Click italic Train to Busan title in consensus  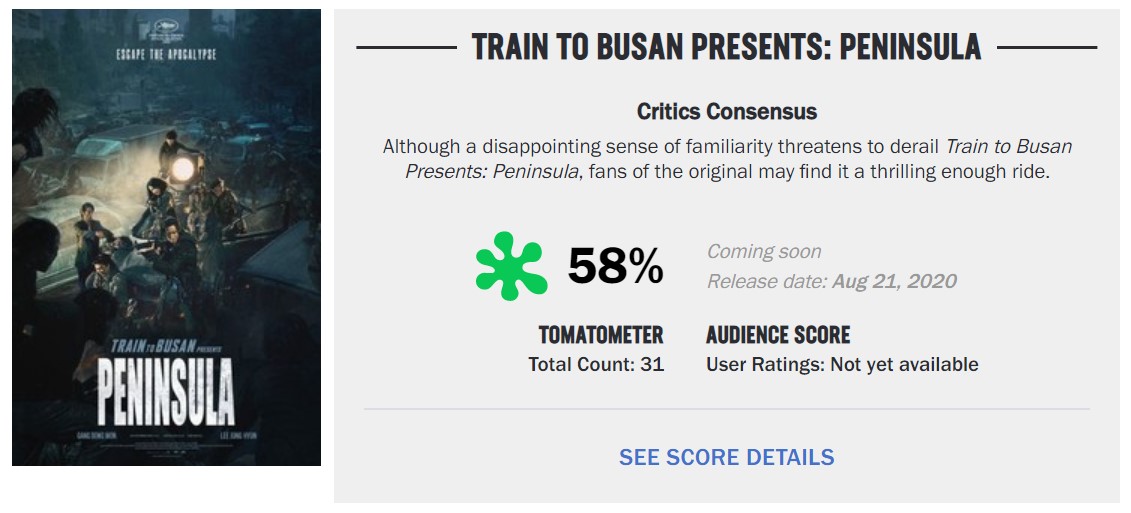click(1008, 147)
